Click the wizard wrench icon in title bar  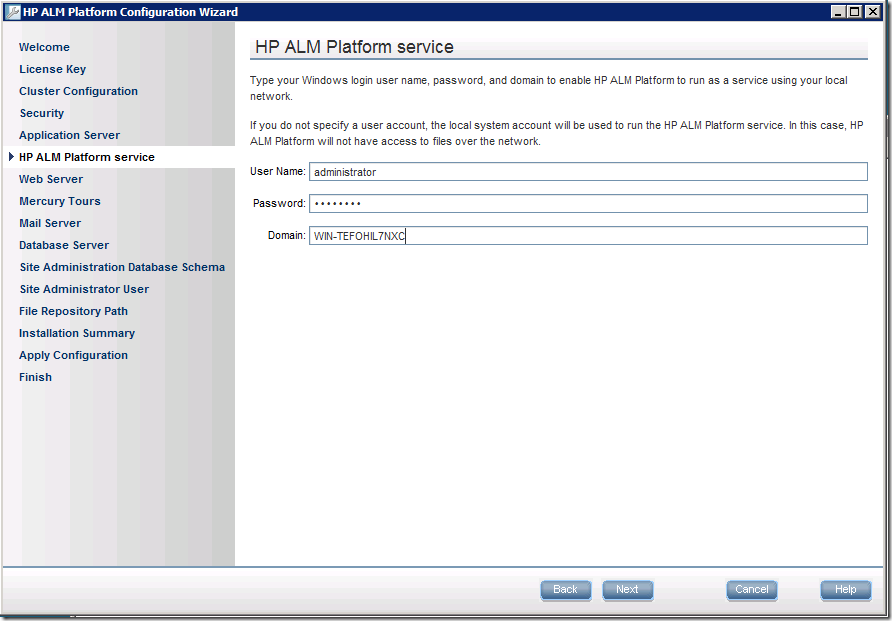click(13, 12)
